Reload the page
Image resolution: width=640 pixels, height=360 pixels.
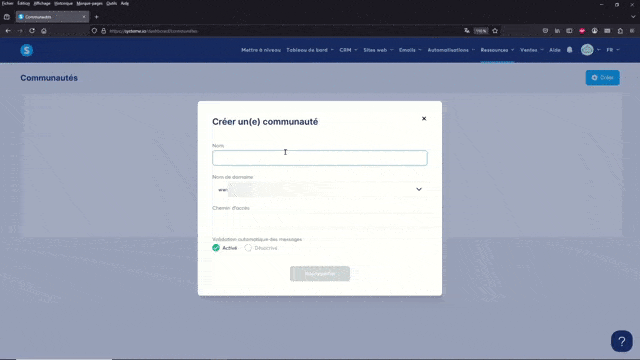[32, 31]
